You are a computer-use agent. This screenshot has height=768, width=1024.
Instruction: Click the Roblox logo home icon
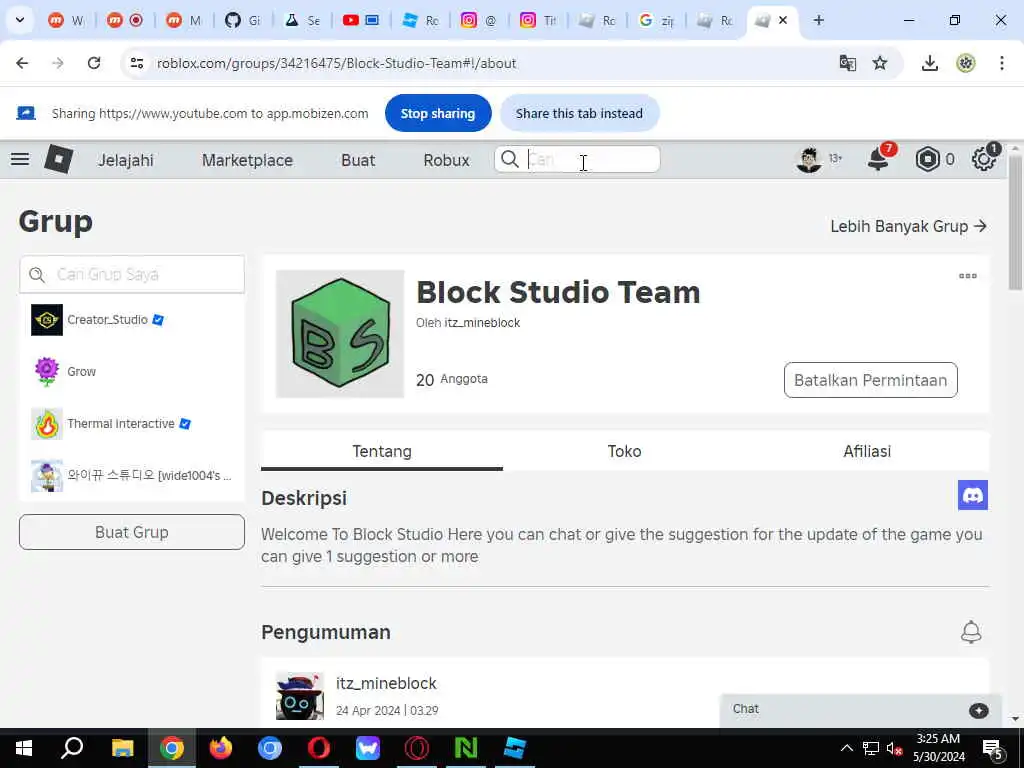[x=59, y=159]
